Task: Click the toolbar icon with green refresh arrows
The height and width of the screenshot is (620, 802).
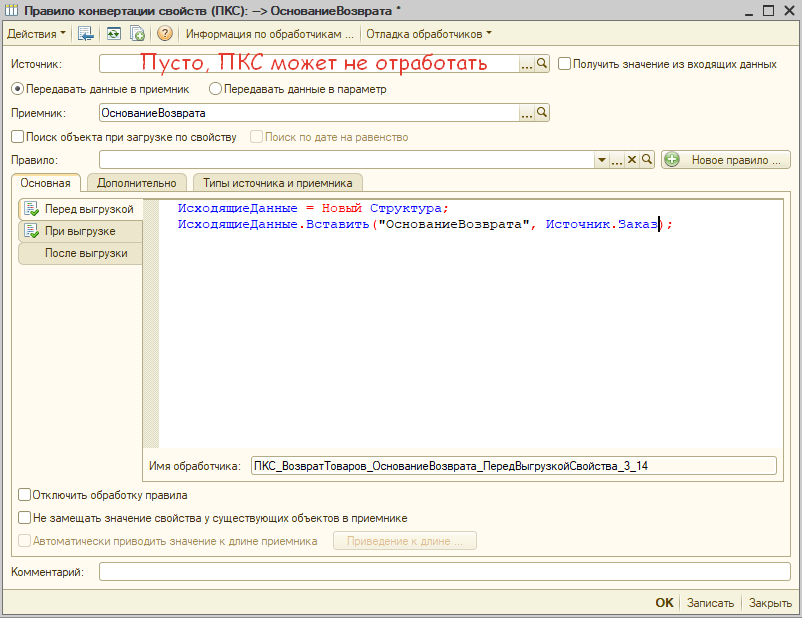Action: (x=114, y=34)
